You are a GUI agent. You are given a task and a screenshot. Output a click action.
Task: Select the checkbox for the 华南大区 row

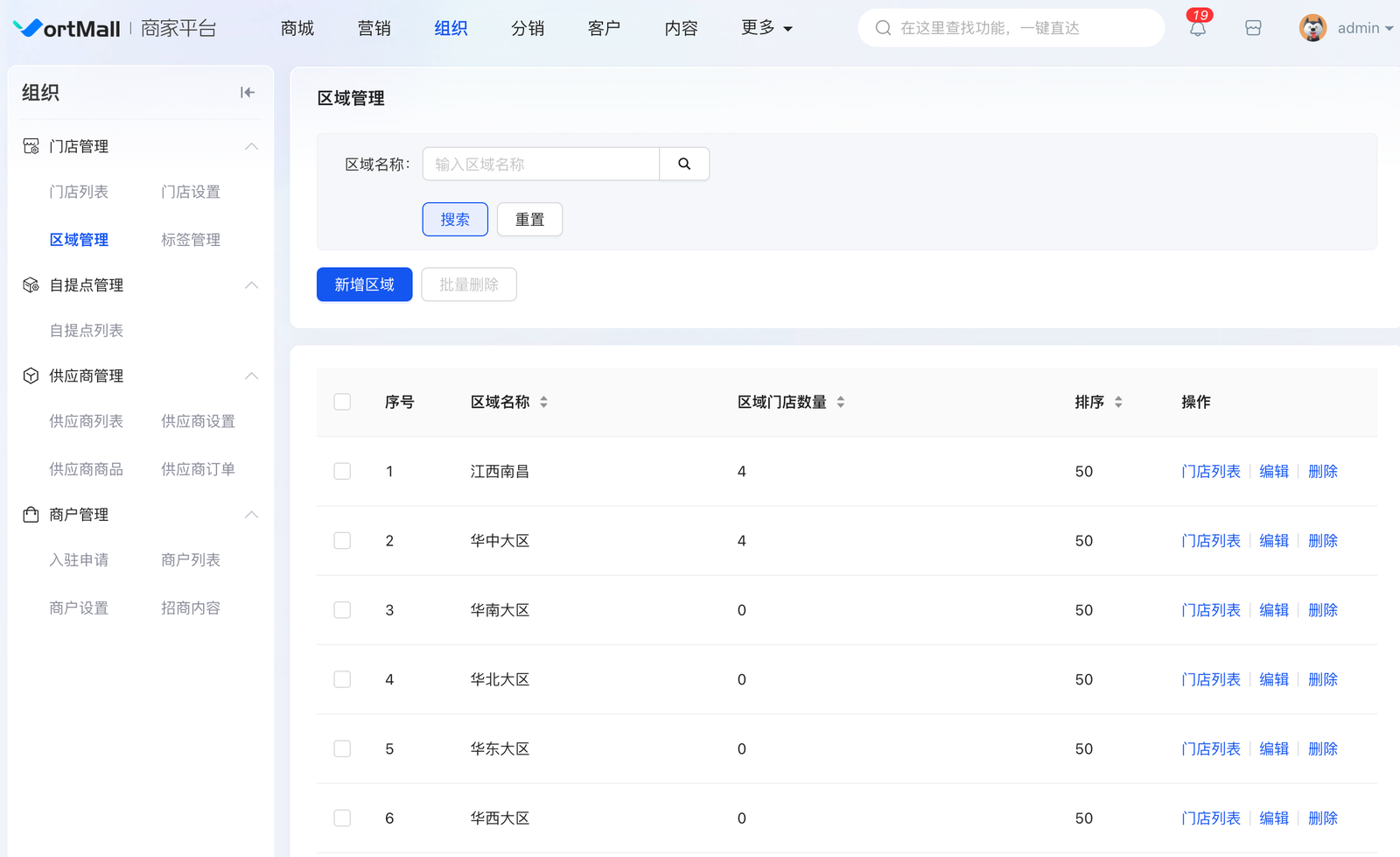click(342, 610)
